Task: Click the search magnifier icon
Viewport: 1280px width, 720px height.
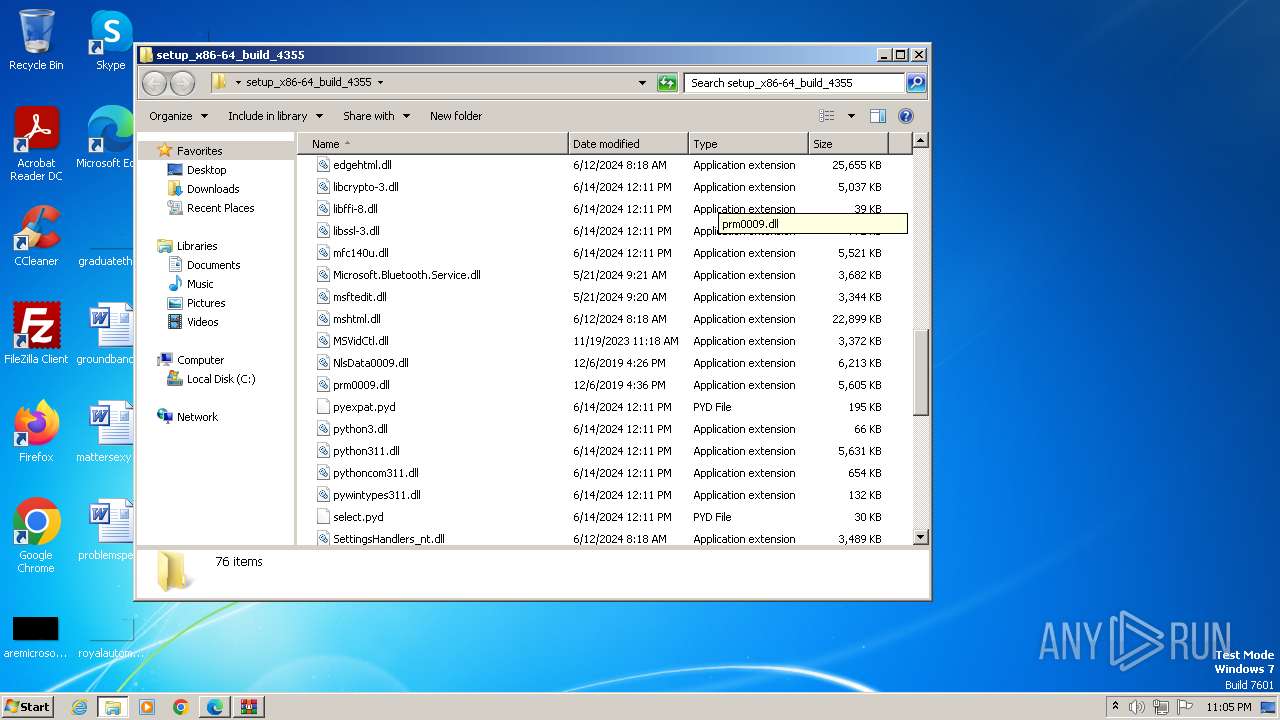Action: coord(916,83)
